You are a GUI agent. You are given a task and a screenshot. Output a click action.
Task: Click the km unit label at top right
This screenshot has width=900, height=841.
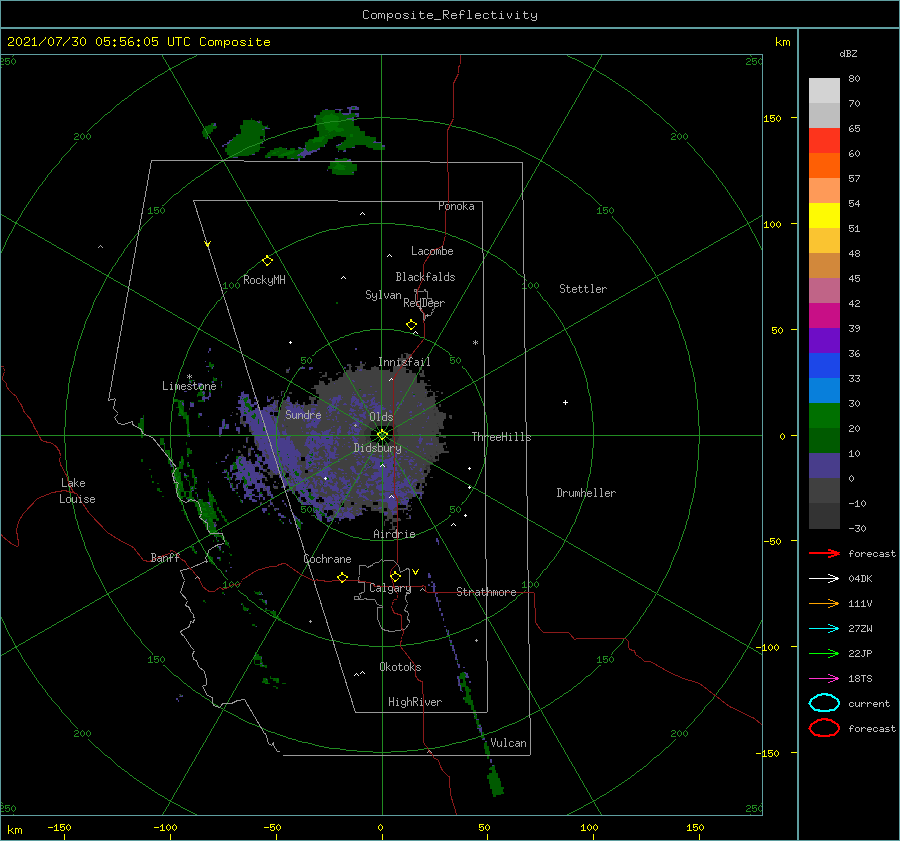782,42
